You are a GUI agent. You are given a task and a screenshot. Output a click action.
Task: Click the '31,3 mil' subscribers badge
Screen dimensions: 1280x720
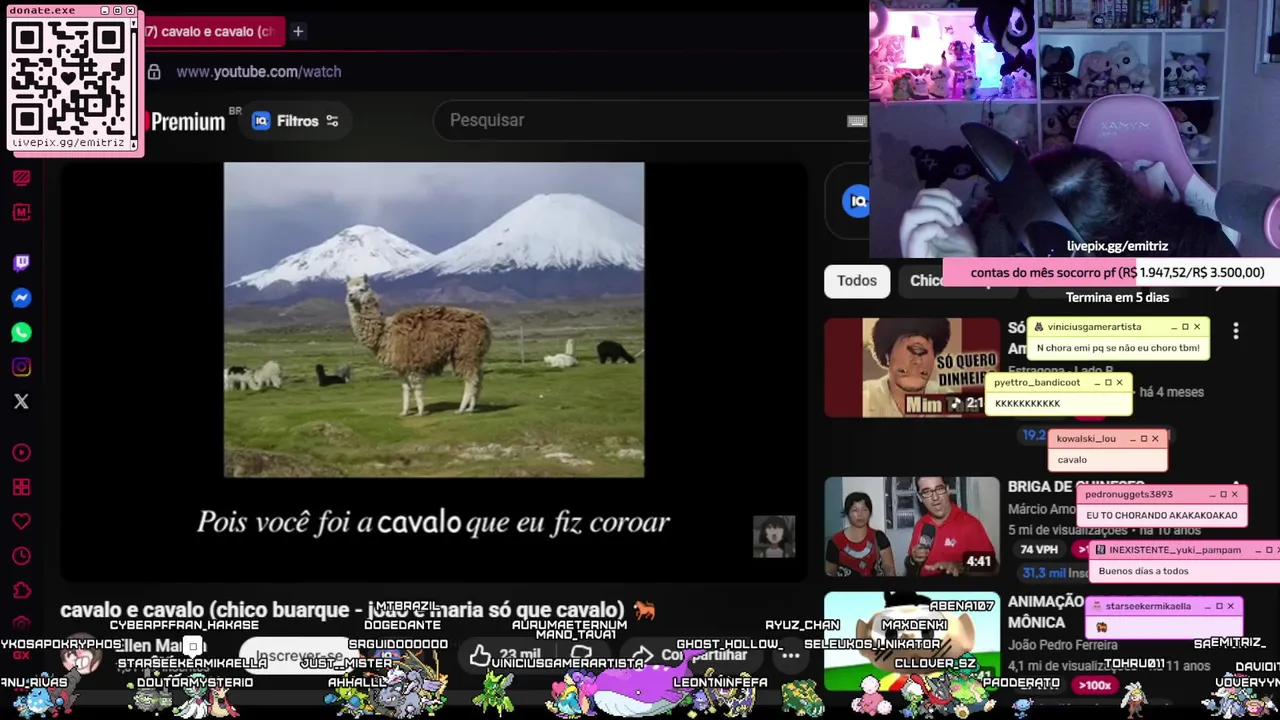tap(1043, 573)
